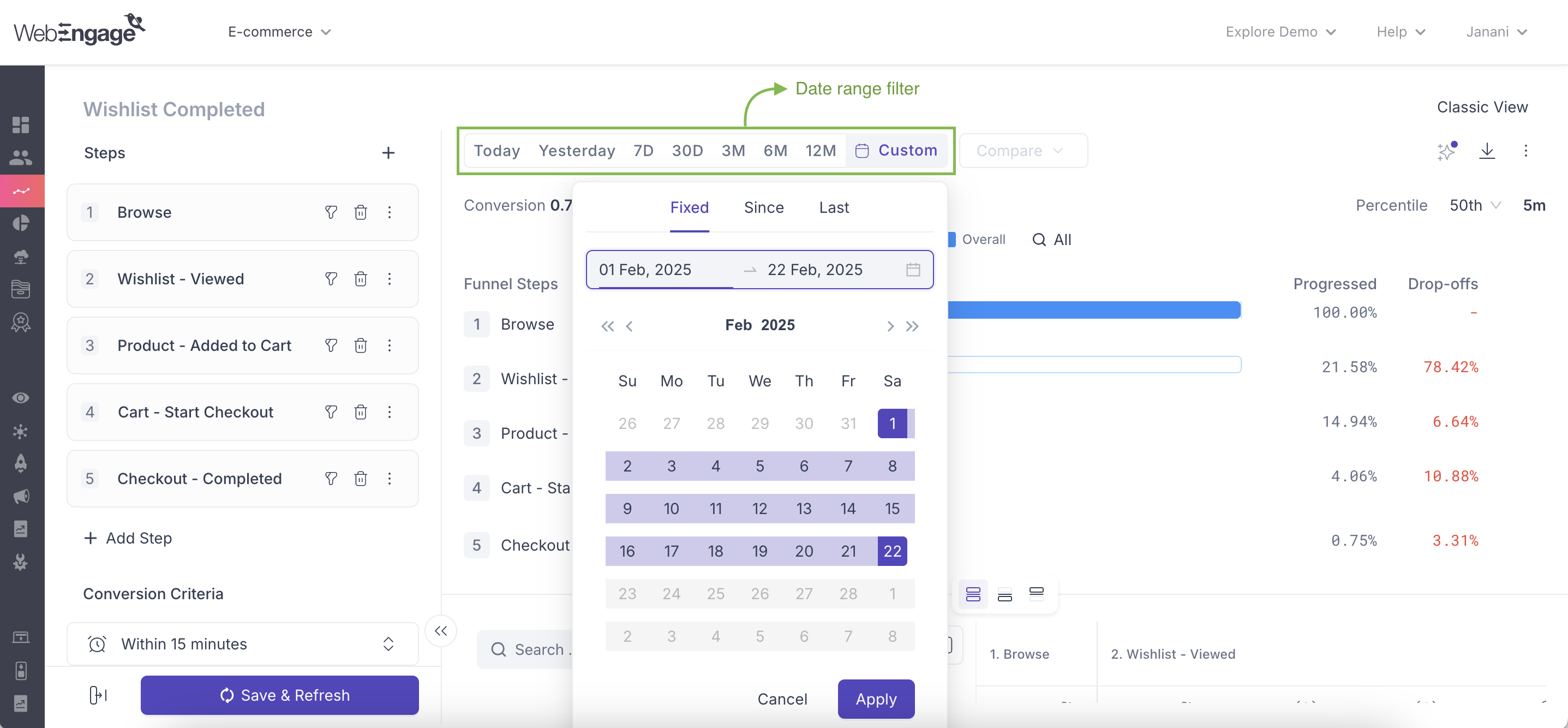Viewport: 1568px width, 728px height.
Task: Click the AI sparkle icon
Action: (x=1447, y=151)
